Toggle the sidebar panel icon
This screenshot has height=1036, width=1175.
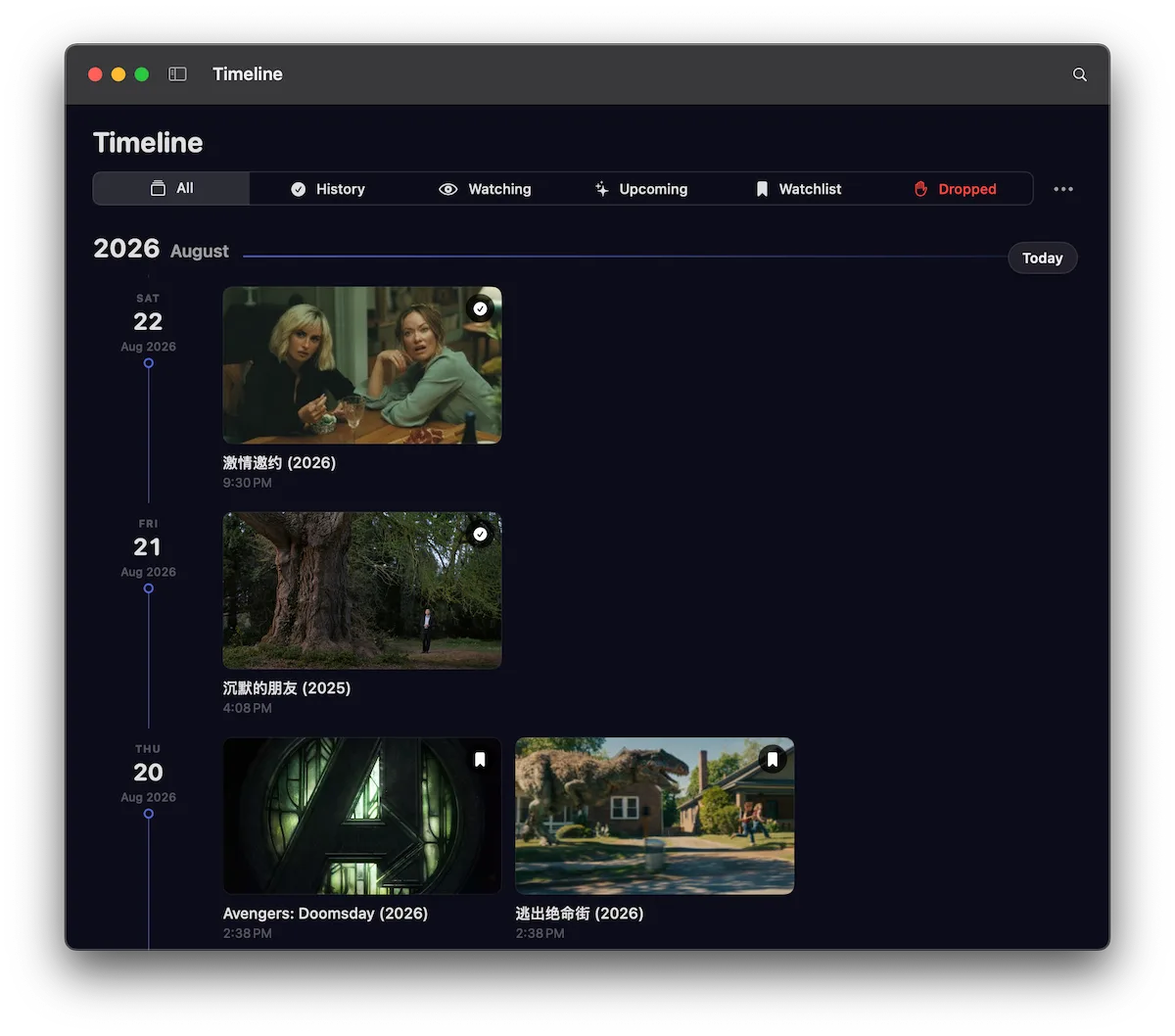(x=177, y=74)
